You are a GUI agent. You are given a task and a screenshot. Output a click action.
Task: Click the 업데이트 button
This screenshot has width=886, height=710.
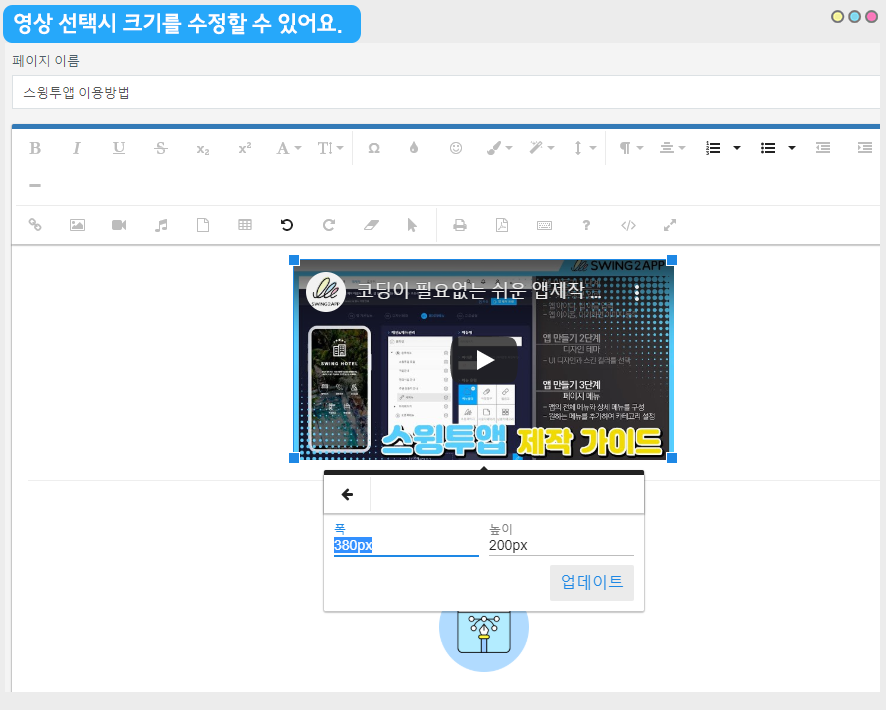pos(592,582)
